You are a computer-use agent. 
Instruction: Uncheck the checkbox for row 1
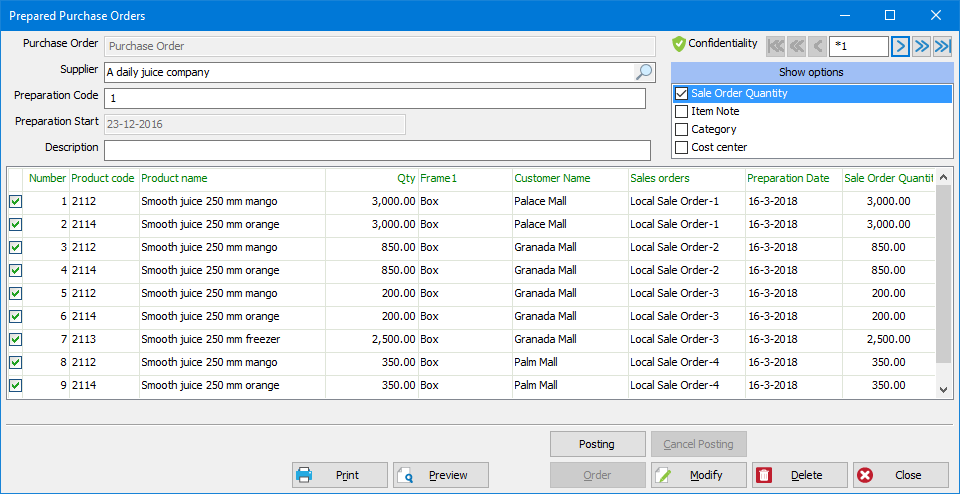[15, 201]
